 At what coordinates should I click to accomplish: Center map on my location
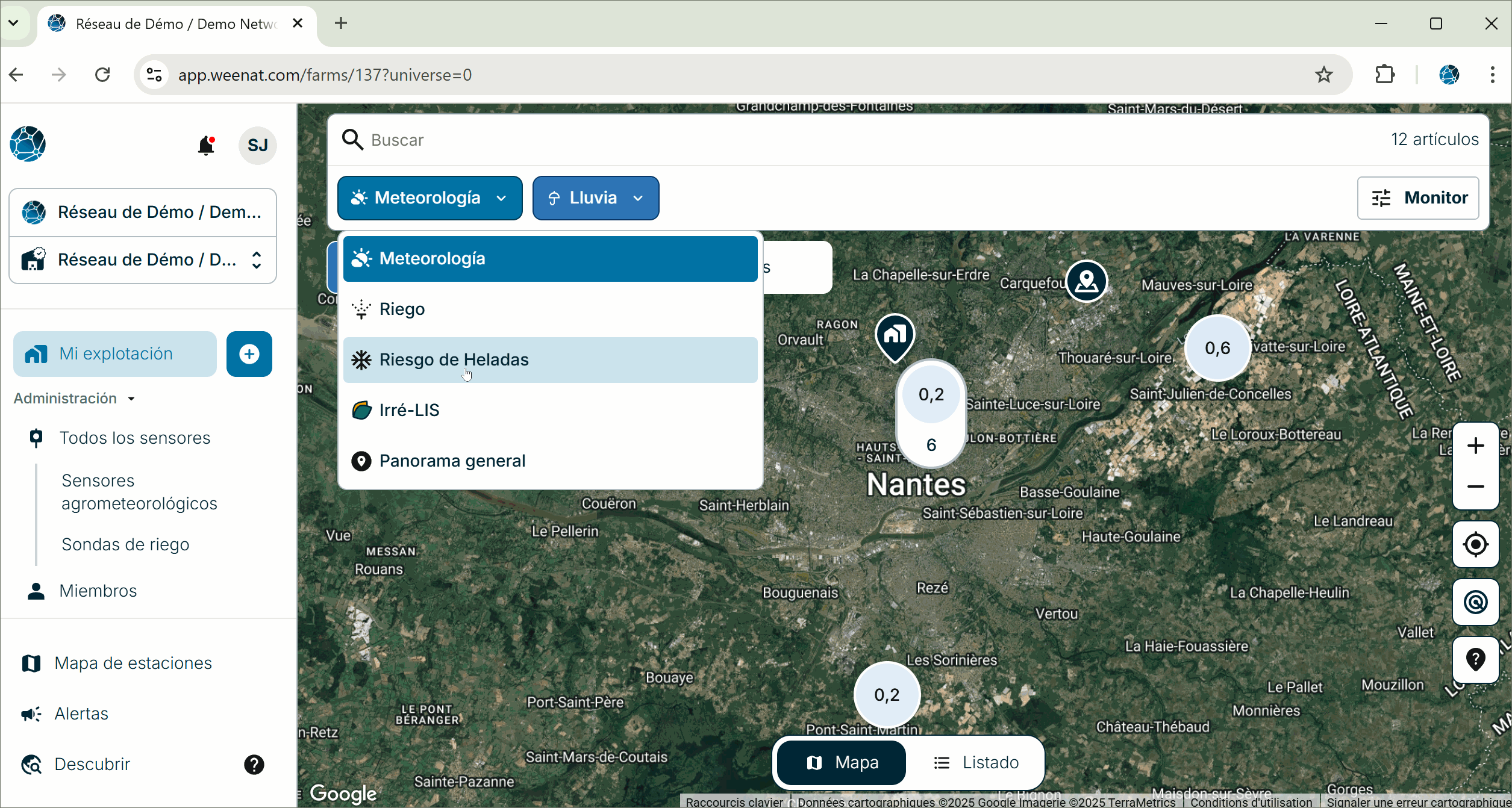coord(1475,544)
